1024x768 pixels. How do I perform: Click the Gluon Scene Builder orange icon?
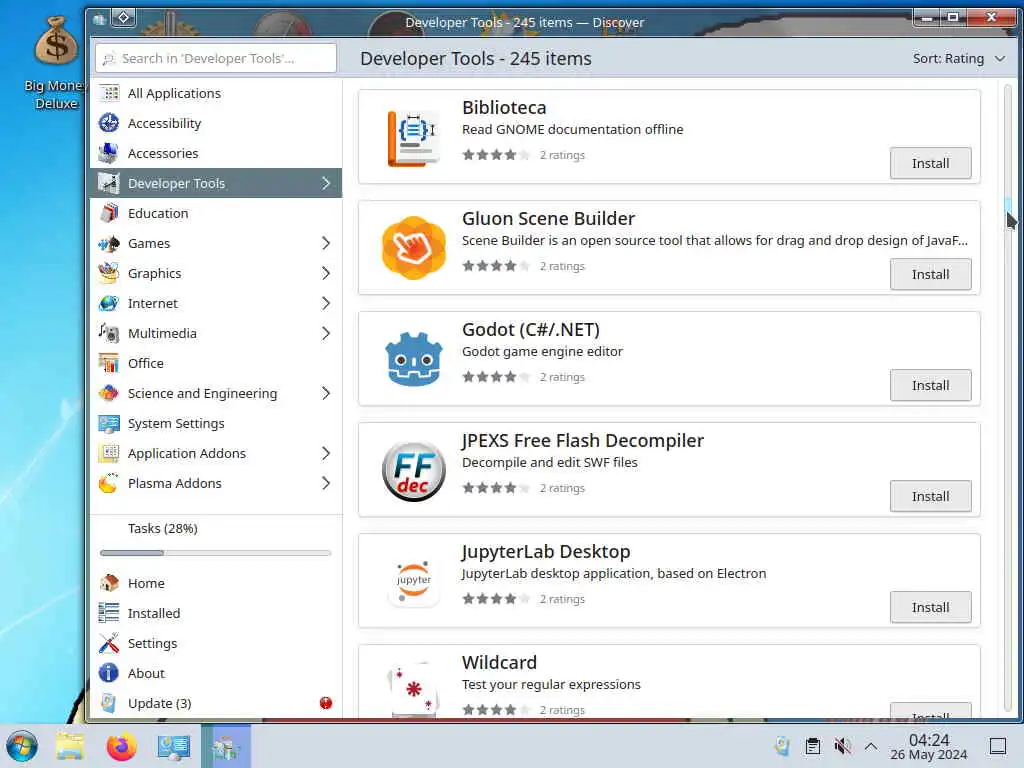click(413, 248)
